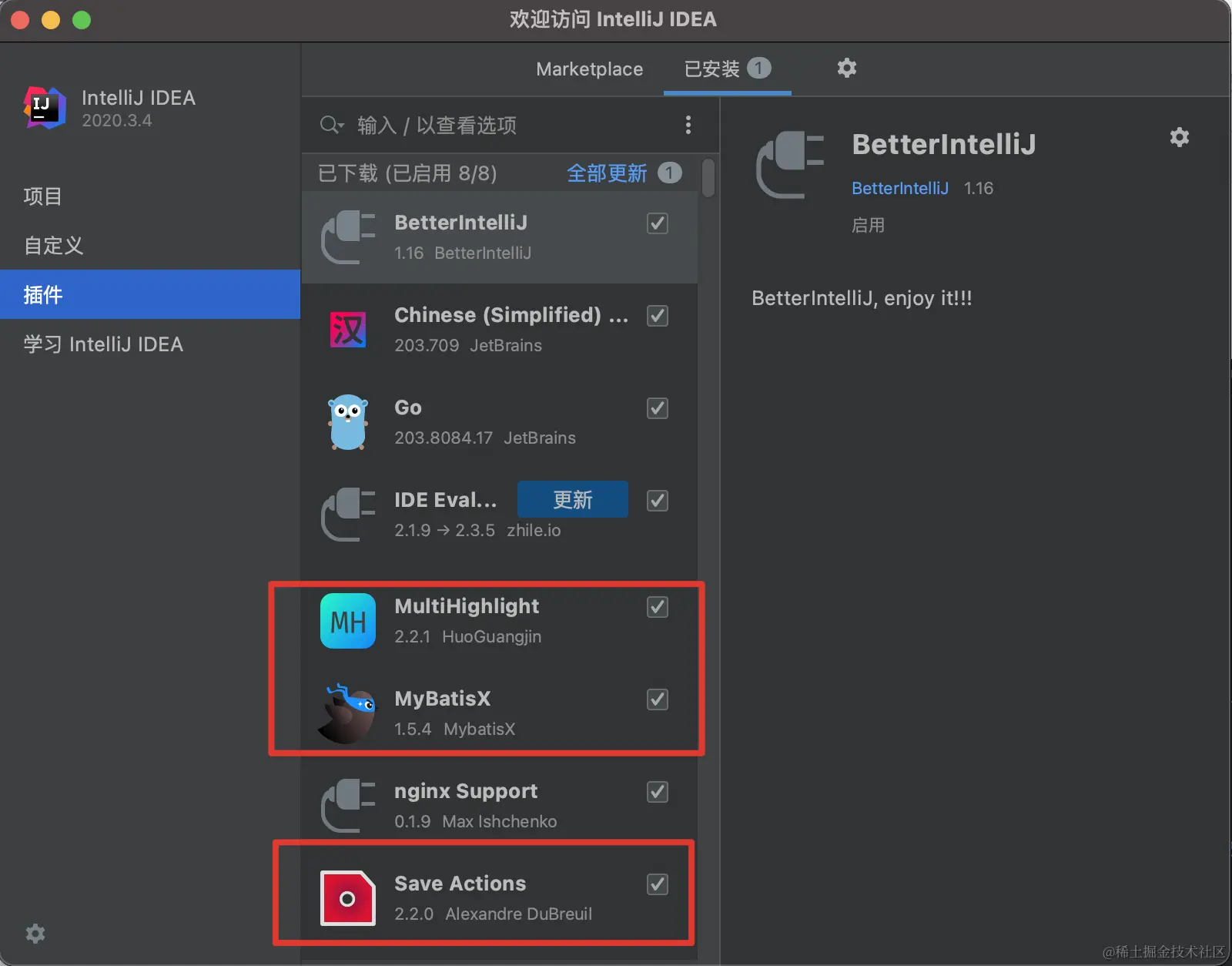This screenshot has width=1232, height=966.
Task: Disable the BetterIntelliJ plugin checkbox
Action: (x=658, y=223)
